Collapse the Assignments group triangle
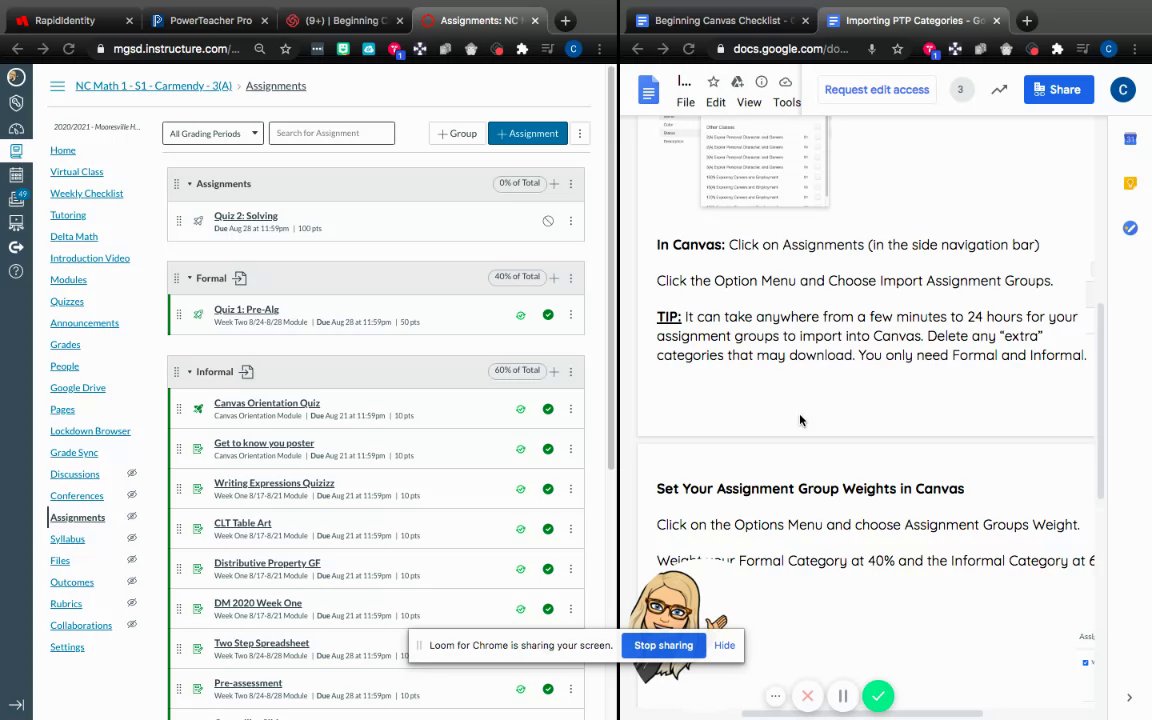This screenshot has height=720, width=1152. point(190,184)
